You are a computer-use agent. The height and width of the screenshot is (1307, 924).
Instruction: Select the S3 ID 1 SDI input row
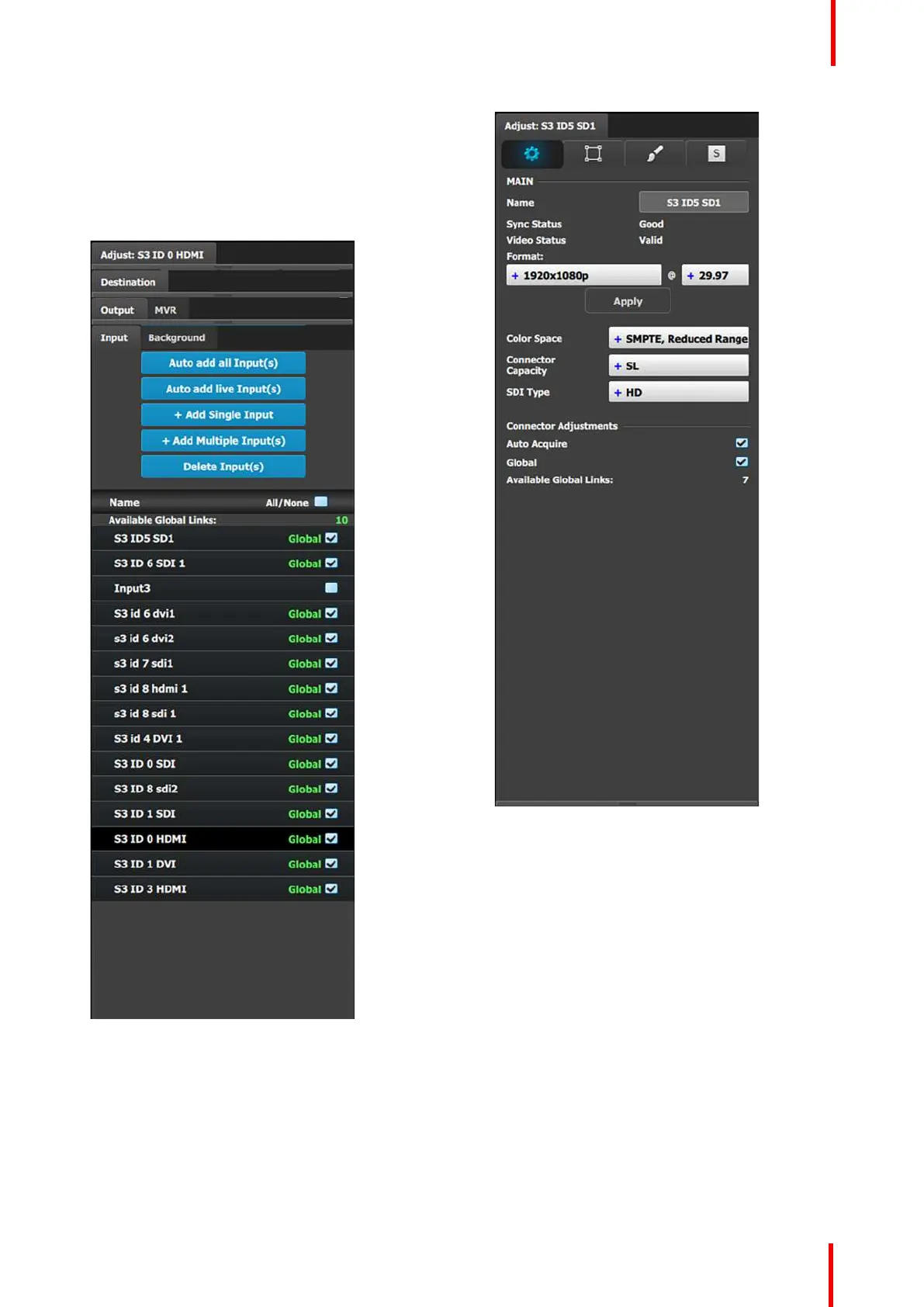(223, 813)
